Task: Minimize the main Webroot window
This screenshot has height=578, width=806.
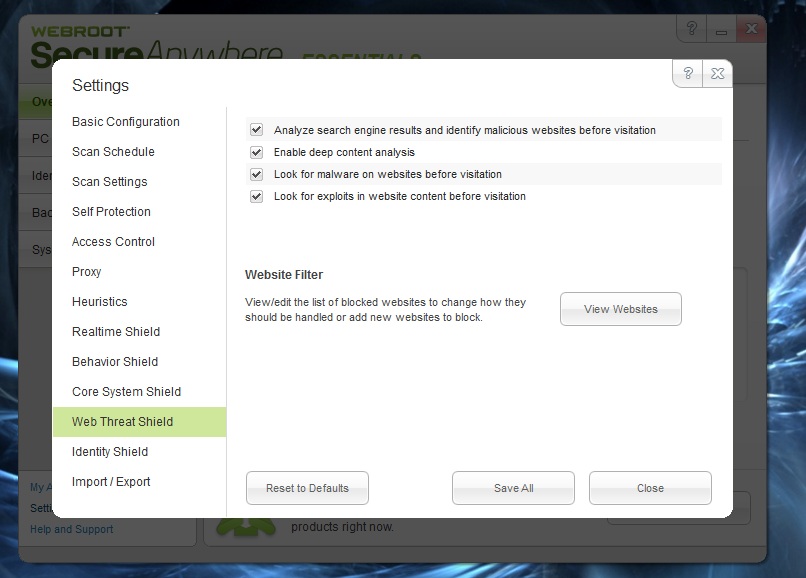Action: 721,28
